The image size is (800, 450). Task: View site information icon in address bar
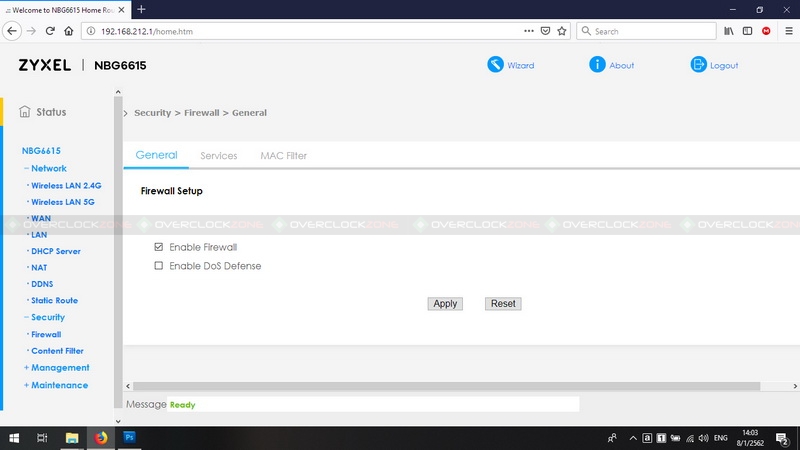click(91, 31)
